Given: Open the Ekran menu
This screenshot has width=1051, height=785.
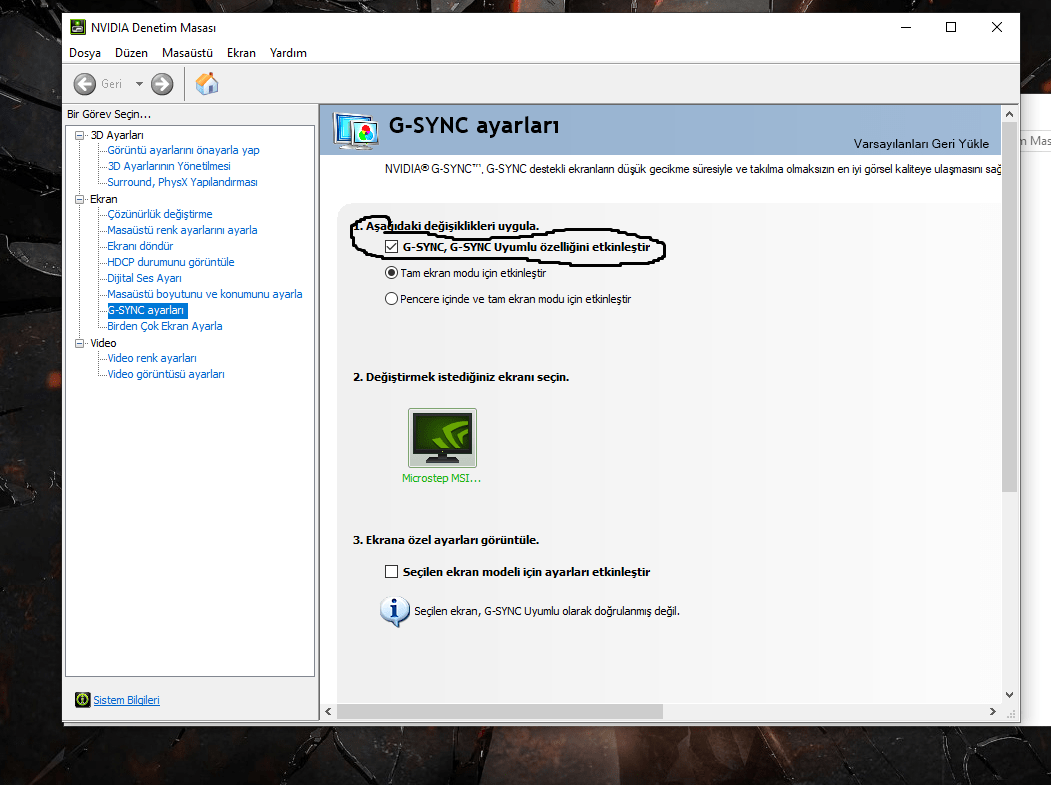Looking at the screenshot, I should (x=241, y=53).
